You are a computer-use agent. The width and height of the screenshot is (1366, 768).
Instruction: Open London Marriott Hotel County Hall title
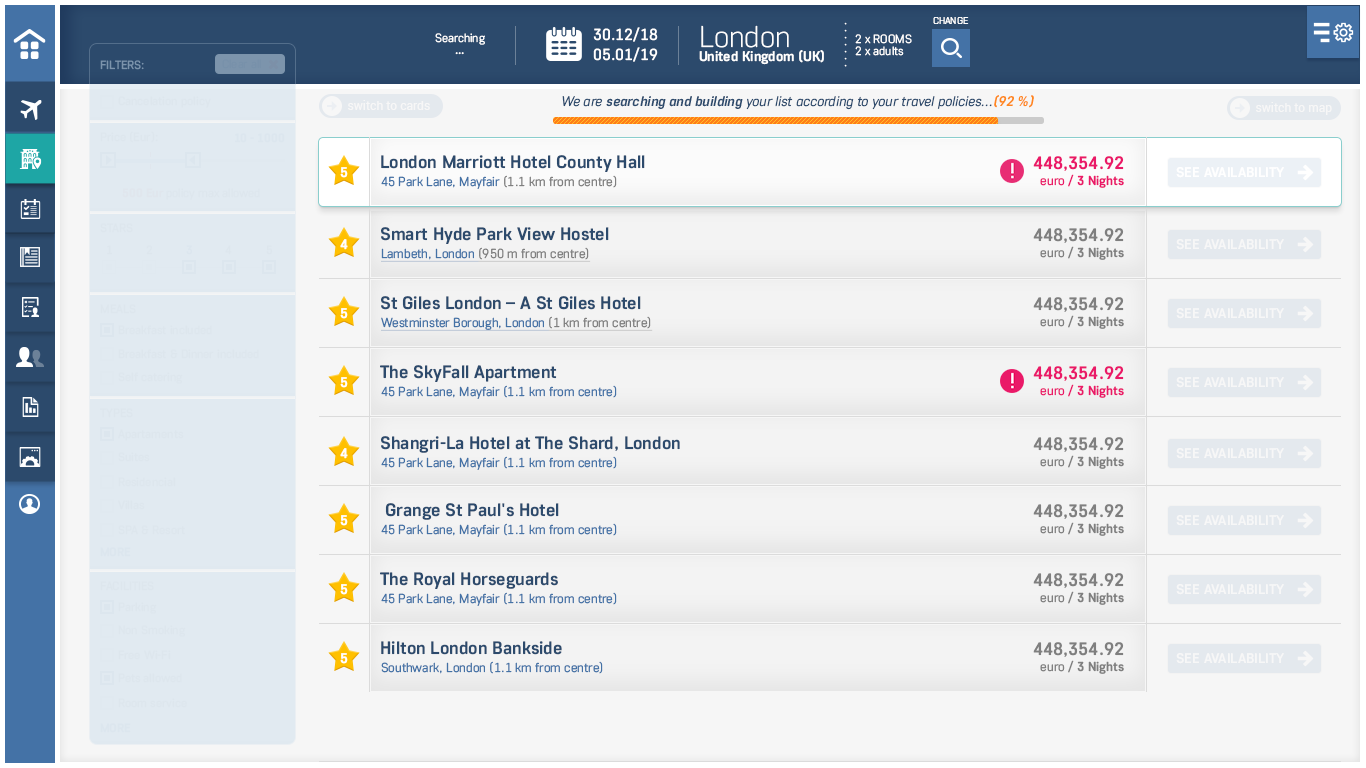[512, 162]
